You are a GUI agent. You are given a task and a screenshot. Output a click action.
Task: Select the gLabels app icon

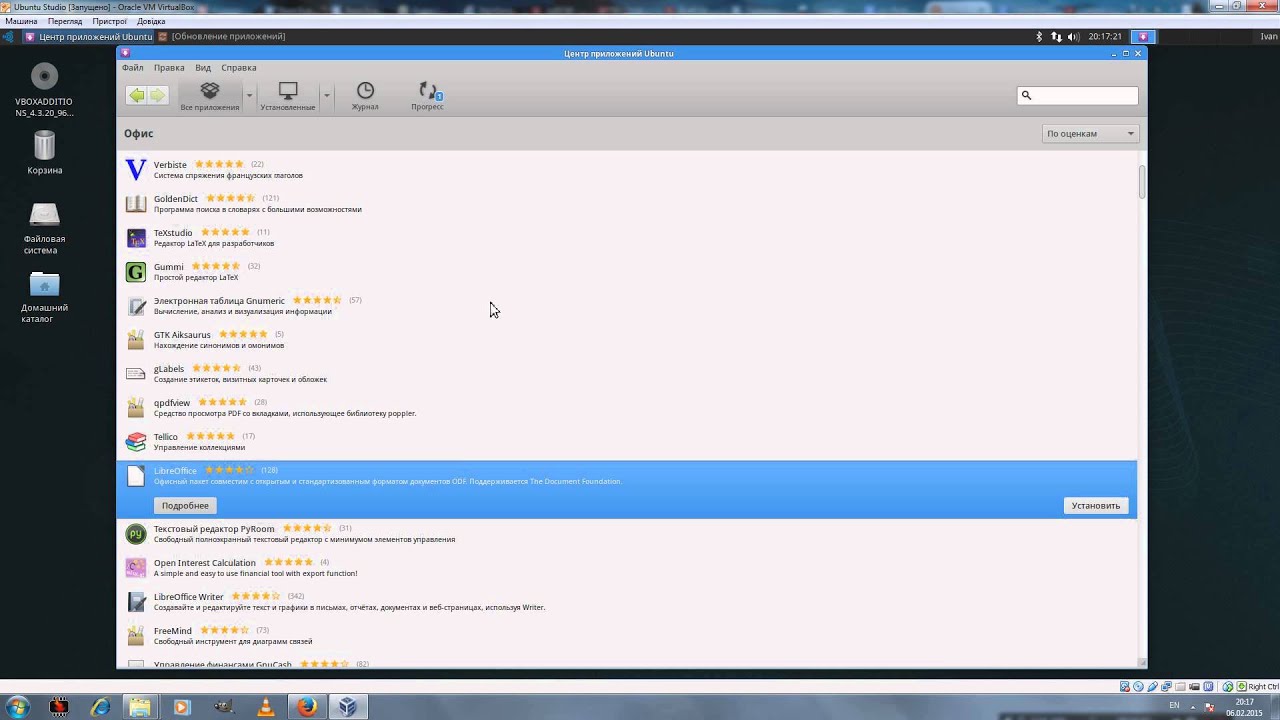click(x=136, y=374)
